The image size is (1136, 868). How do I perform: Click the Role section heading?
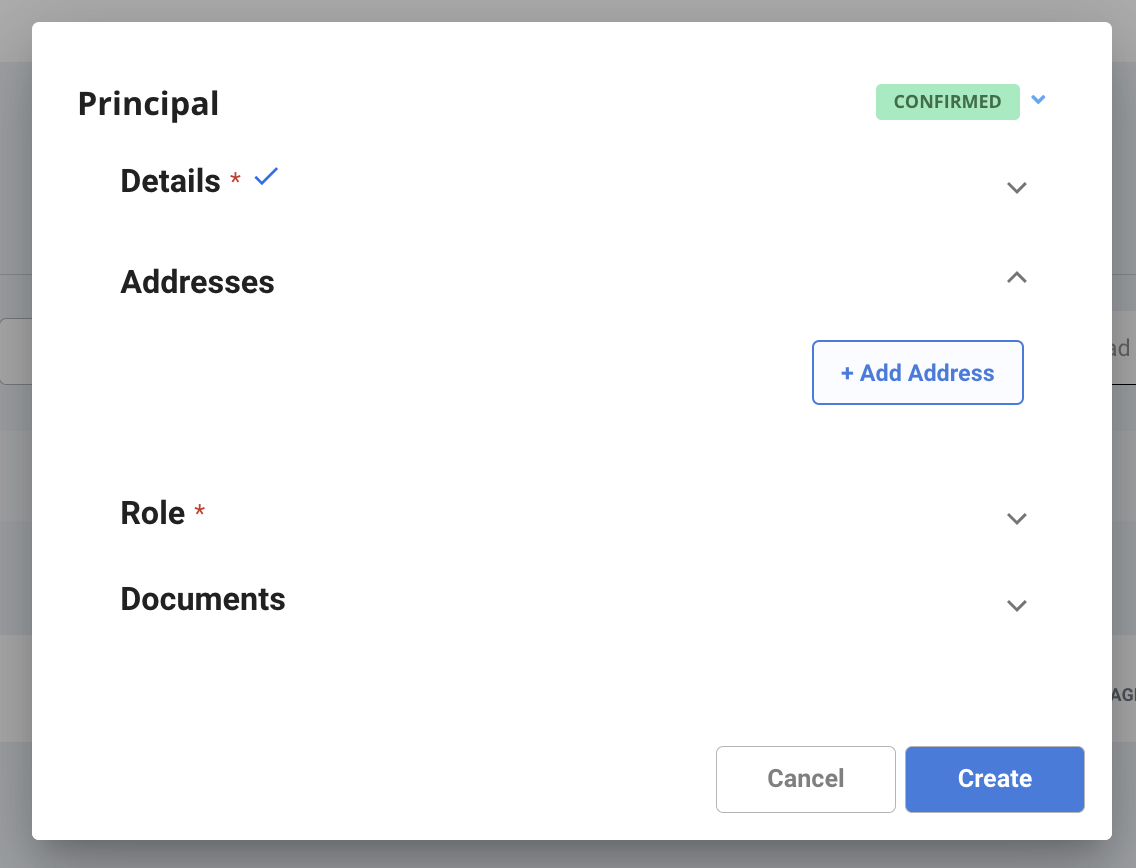[152, 513]
